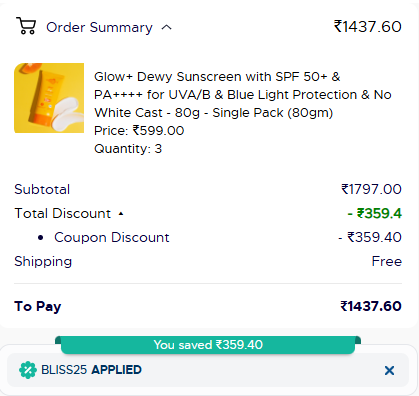Click the Glow+ Dewy Sunscreen product title
419x396 pixels.
(x=243, y=95)
